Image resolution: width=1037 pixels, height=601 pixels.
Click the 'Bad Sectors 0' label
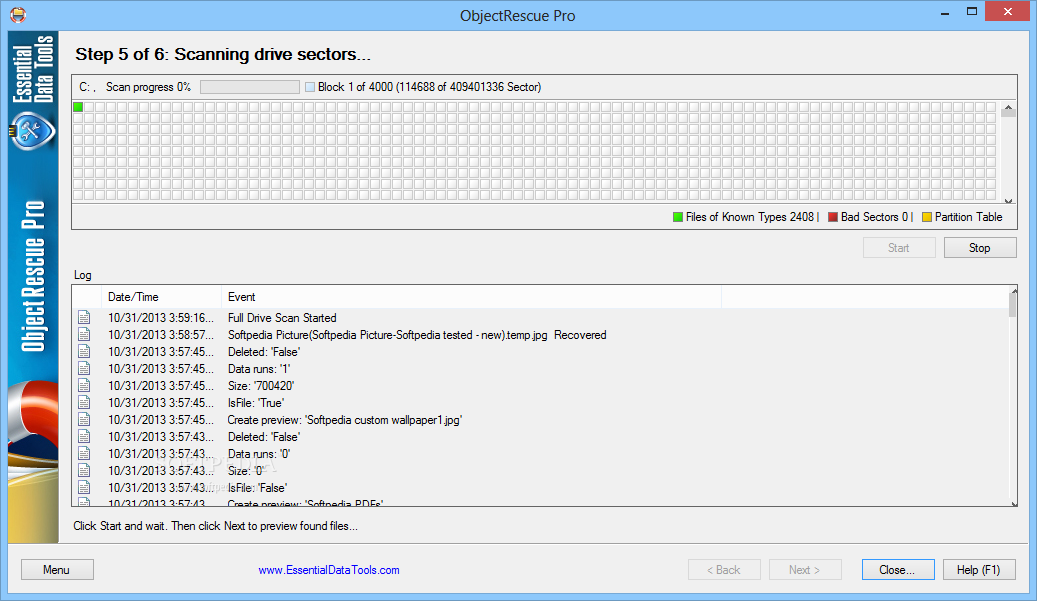[874, 217]
